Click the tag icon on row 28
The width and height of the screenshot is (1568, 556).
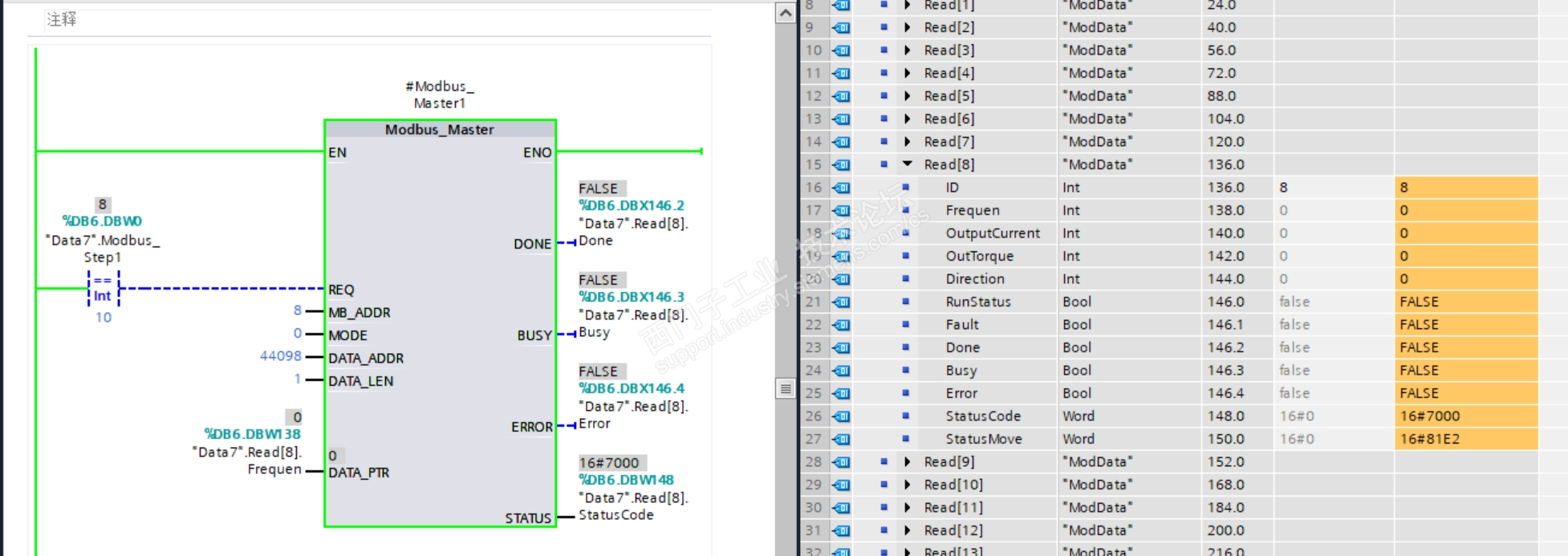pos(841,461)
